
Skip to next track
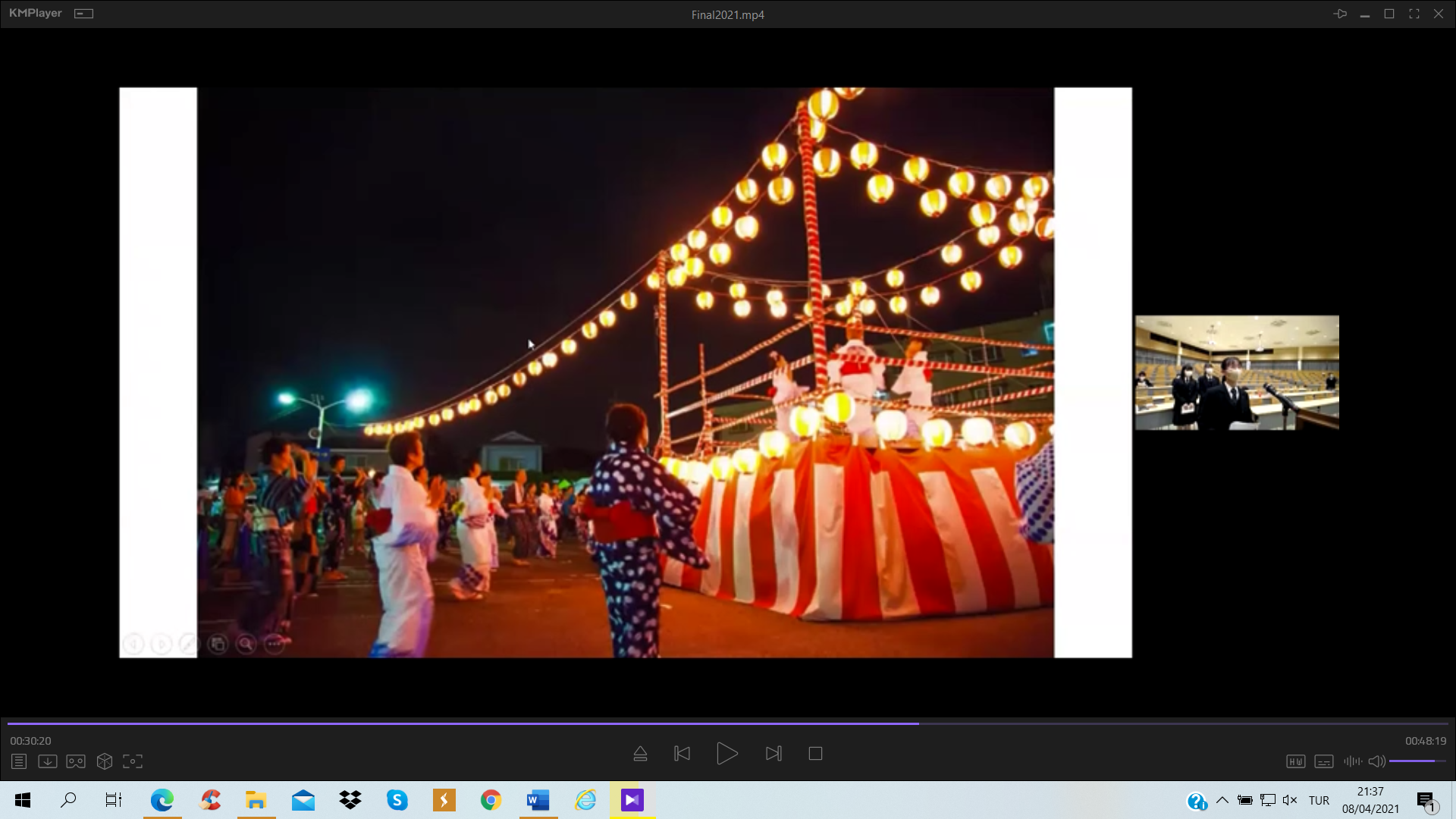click(x=773, y=754)
